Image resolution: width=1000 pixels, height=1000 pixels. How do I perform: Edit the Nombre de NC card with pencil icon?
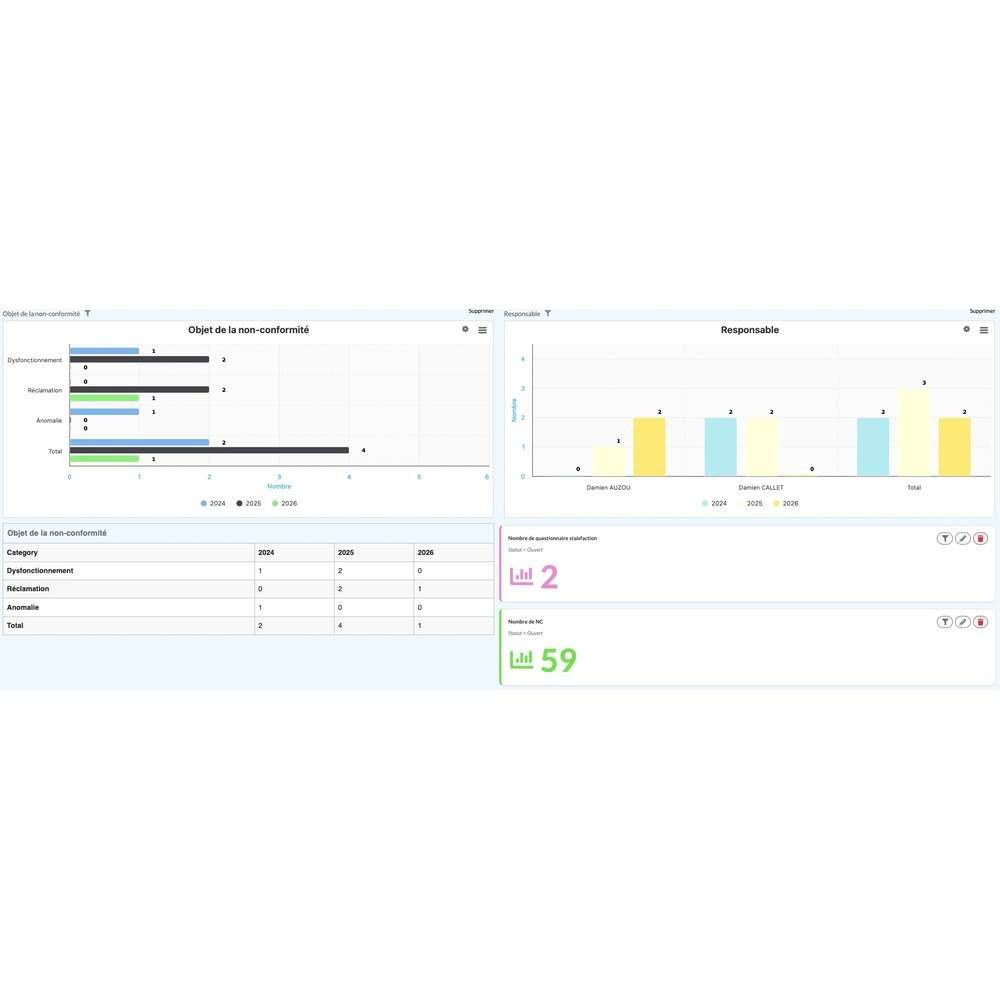point(962,622)
